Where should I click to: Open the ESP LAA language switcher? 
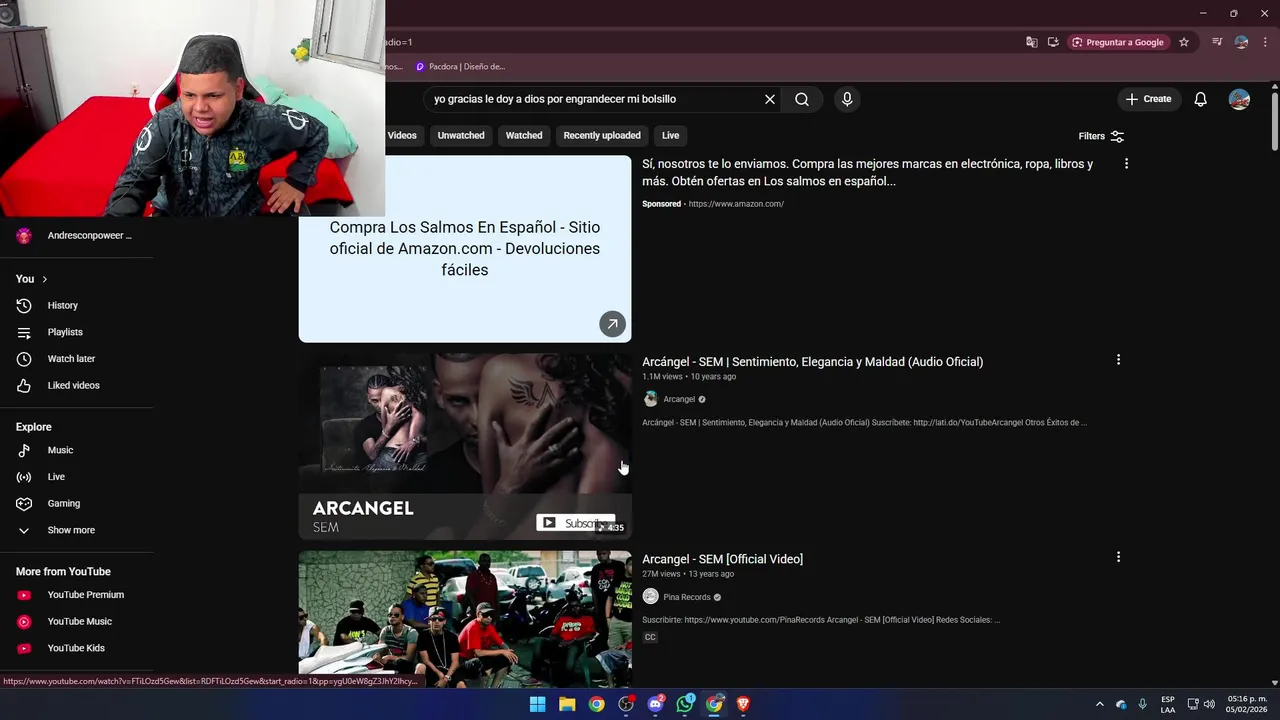click(x=1168, y=704)
